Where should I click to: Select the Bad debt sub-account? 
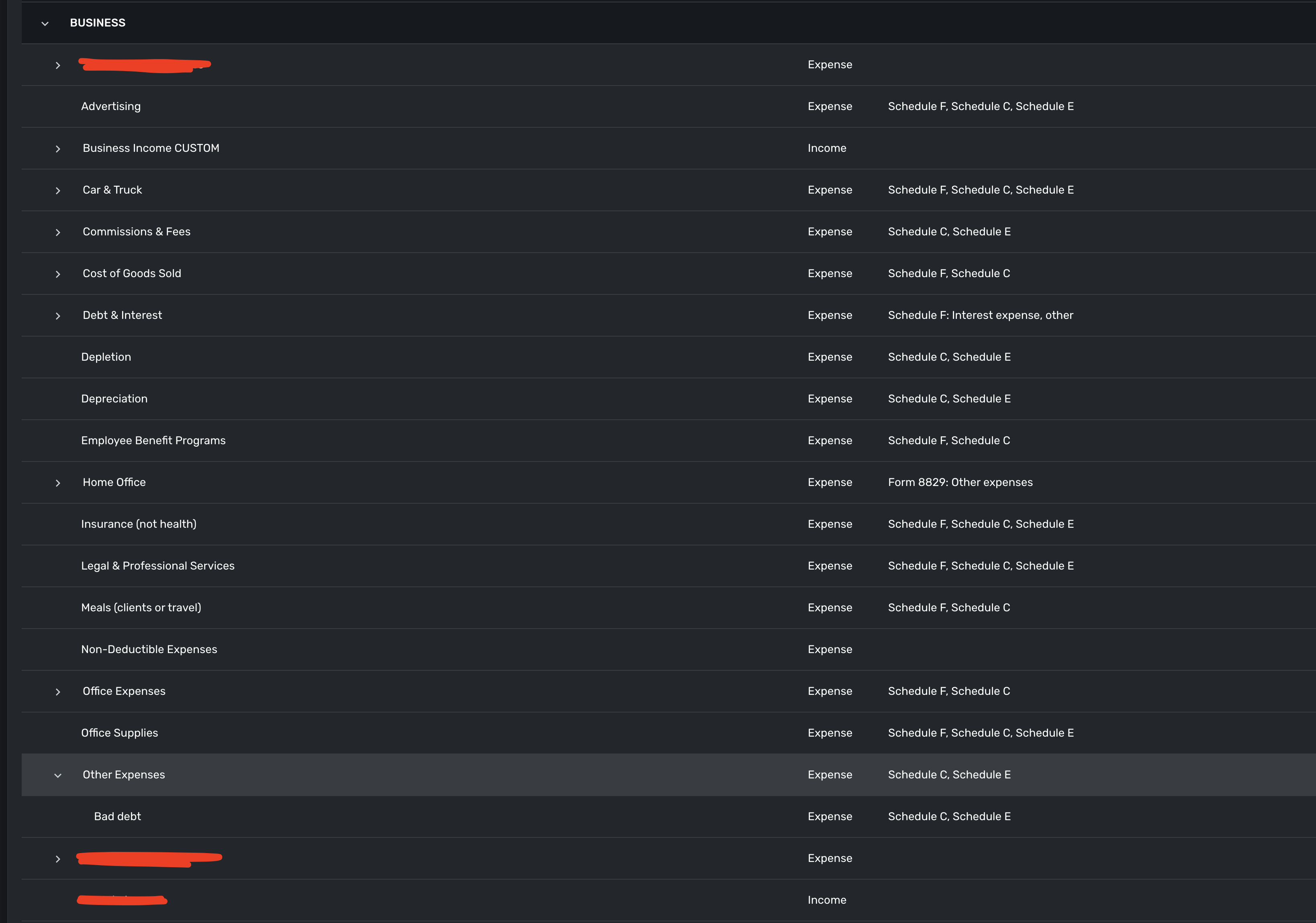pyautogui.click(x=117, y=817)
